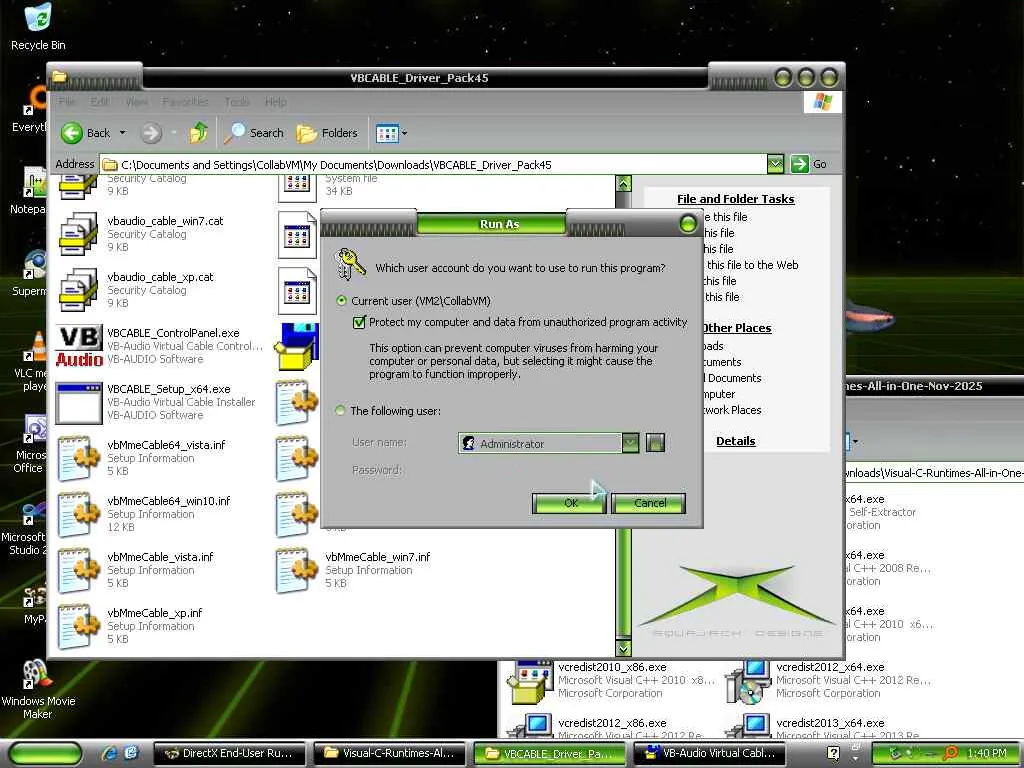This screenshot has height=768, width=1024.
Task: Open the Back history dropdown arrow
Action: tap(122, 133)
